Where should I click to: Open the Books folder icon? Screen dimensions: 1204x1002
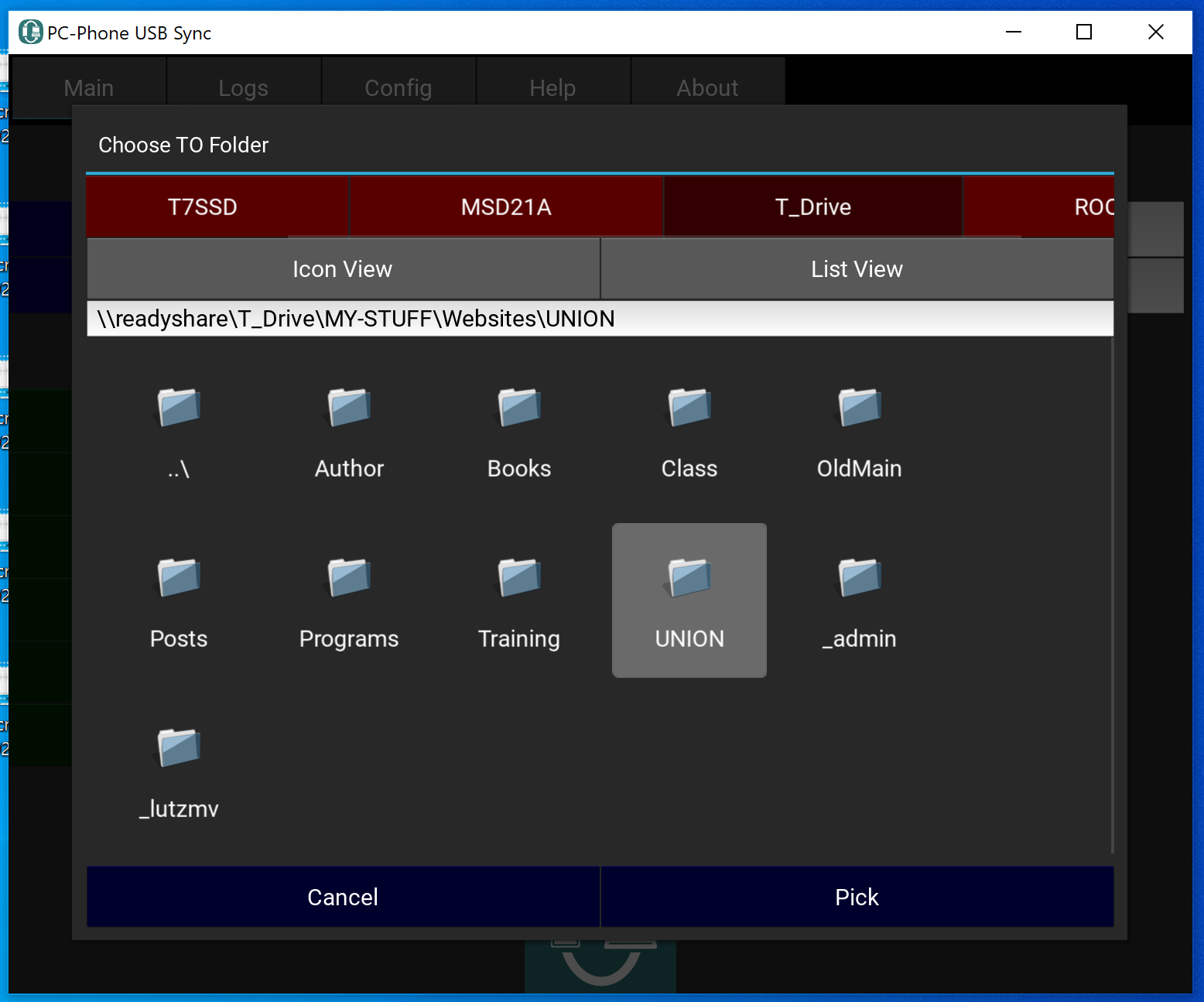(x=519, y=407)
